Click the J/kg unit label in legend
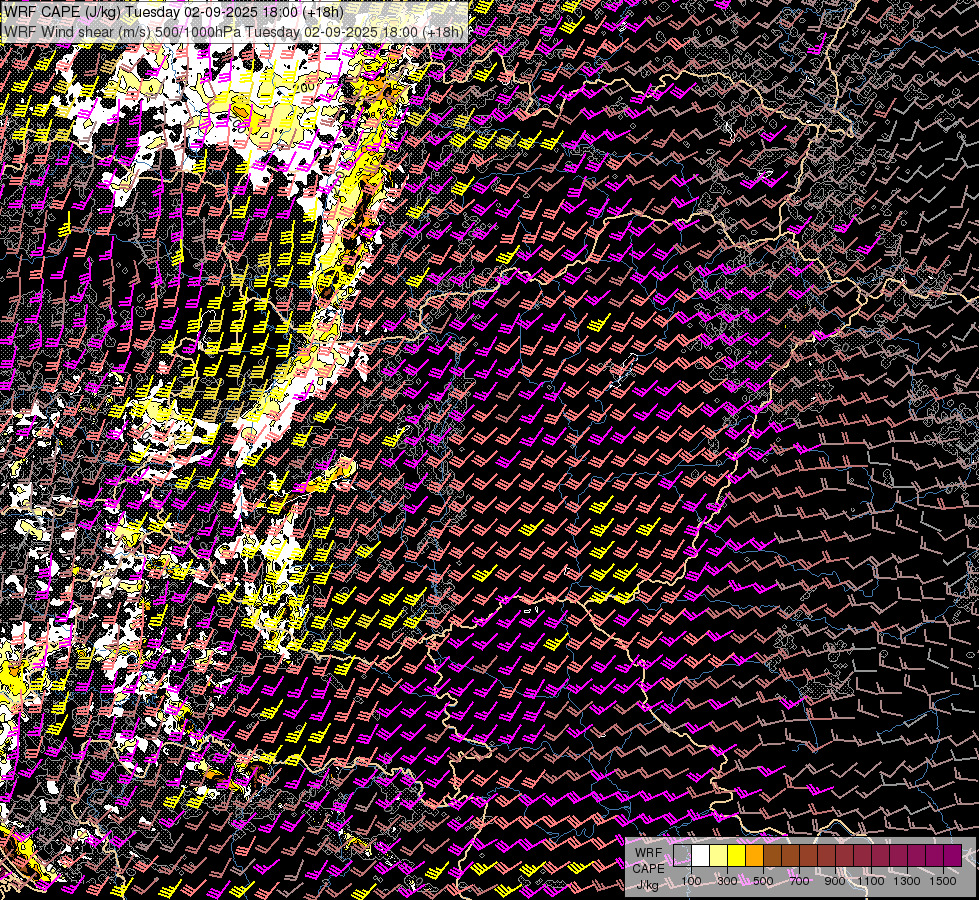 (647, 884)
